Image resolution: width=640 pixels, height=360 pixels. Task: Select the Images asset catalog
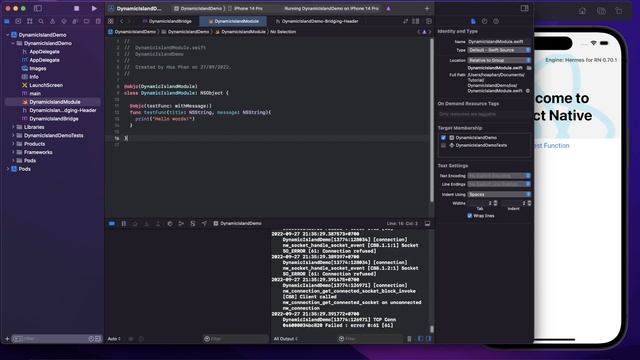[38, 69]
